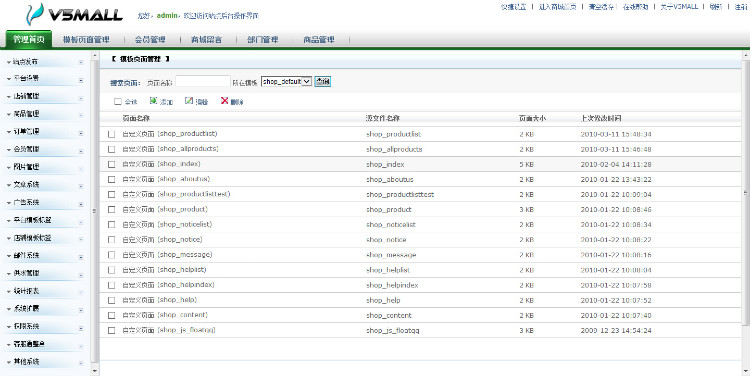Viewport: 750px width, 376px height.
Task: Open the shop_default template dropdown
Action: (287, 82)
